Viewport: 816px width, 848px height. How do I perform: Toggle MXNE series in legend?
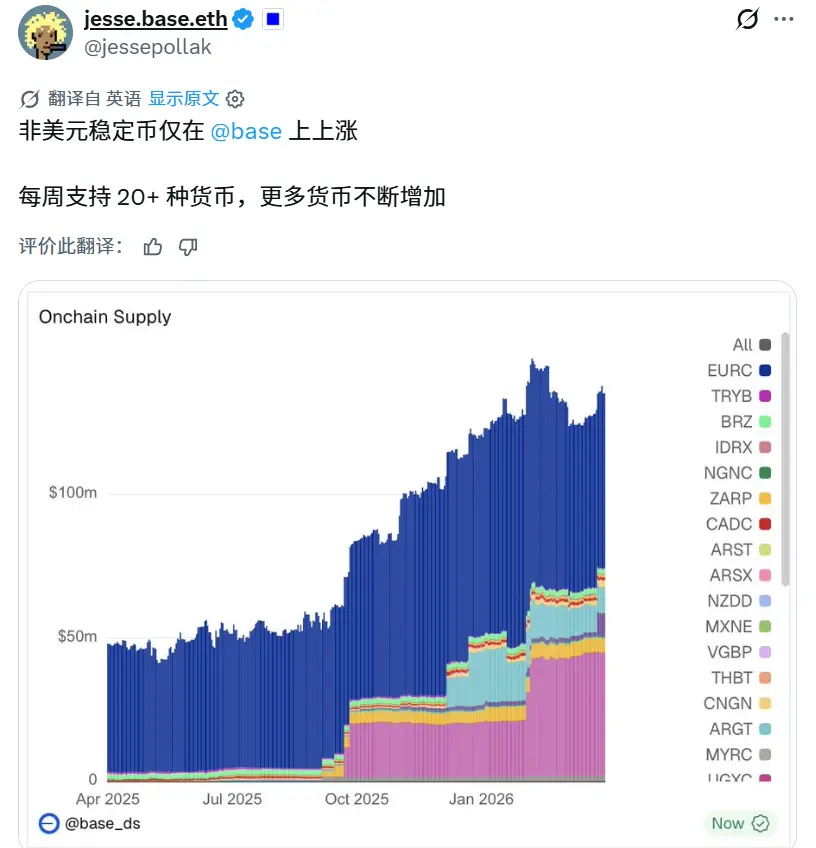(x=738, y=626)
